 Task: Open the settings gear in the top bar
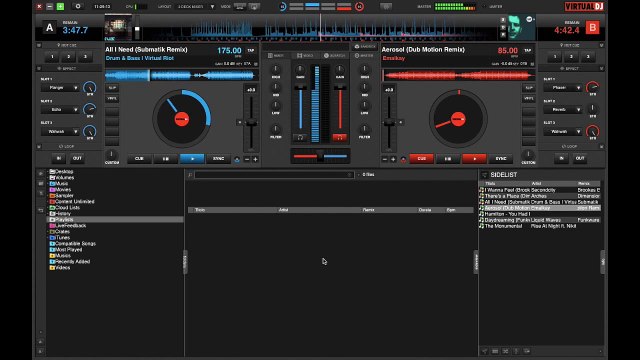click(x=78, y=7)
